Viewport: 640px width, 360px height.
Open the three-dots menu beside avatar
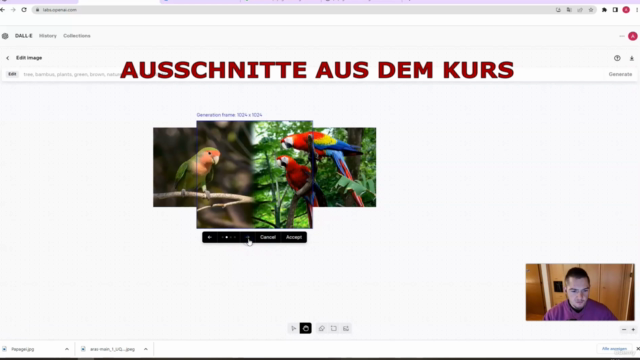(622, 36)
